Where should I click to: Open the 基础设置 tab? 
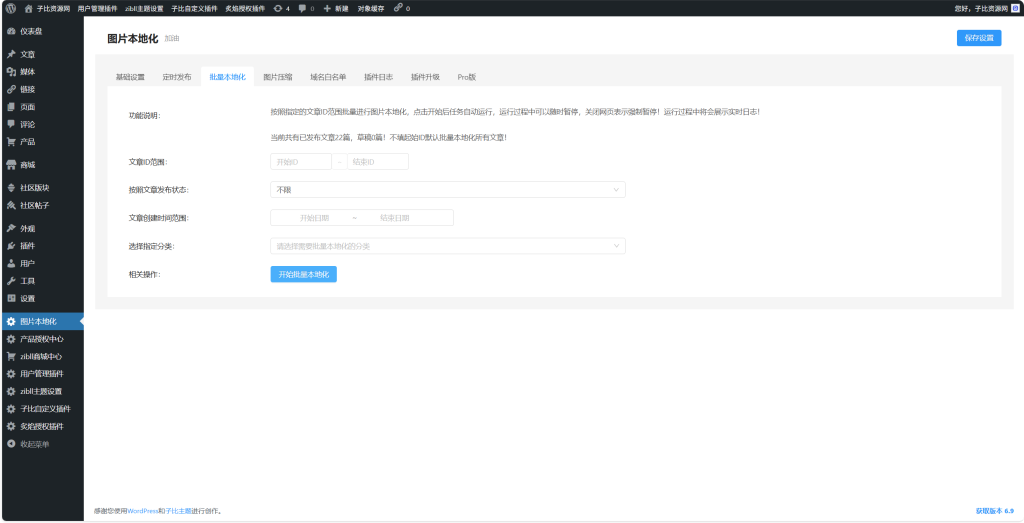130,77
